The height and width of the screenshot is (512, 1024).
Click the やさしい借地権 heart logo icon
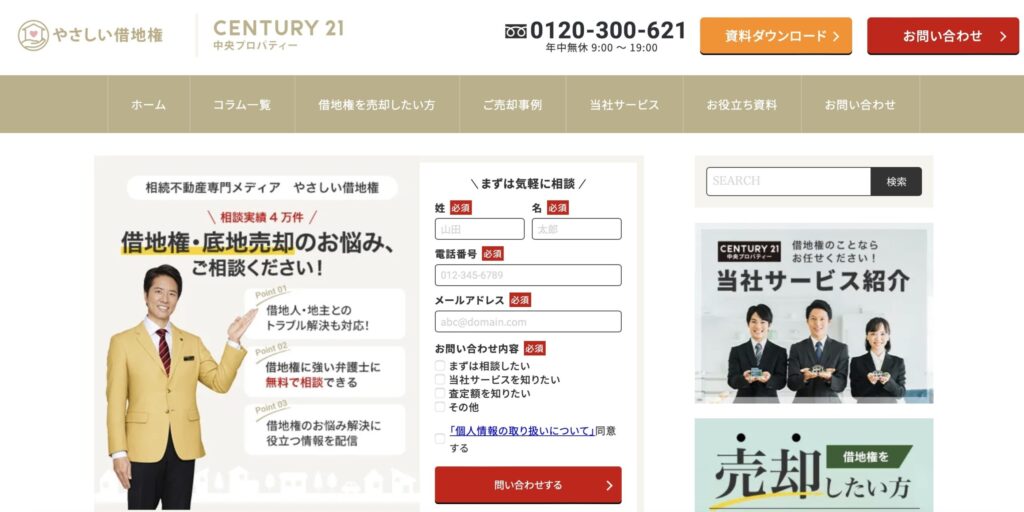[x=33, y=35]
